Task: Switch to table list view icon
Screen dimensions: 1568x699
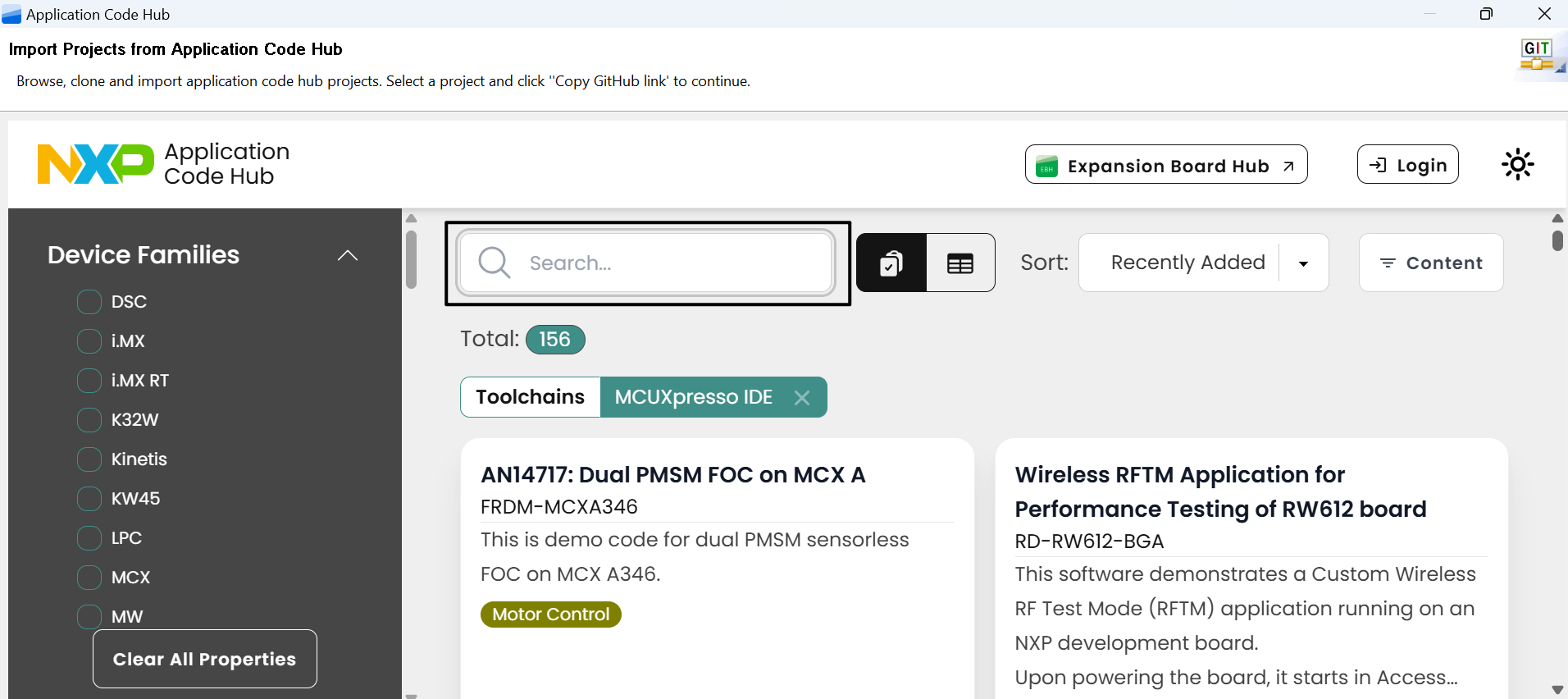Action: [x=960, y=263]
